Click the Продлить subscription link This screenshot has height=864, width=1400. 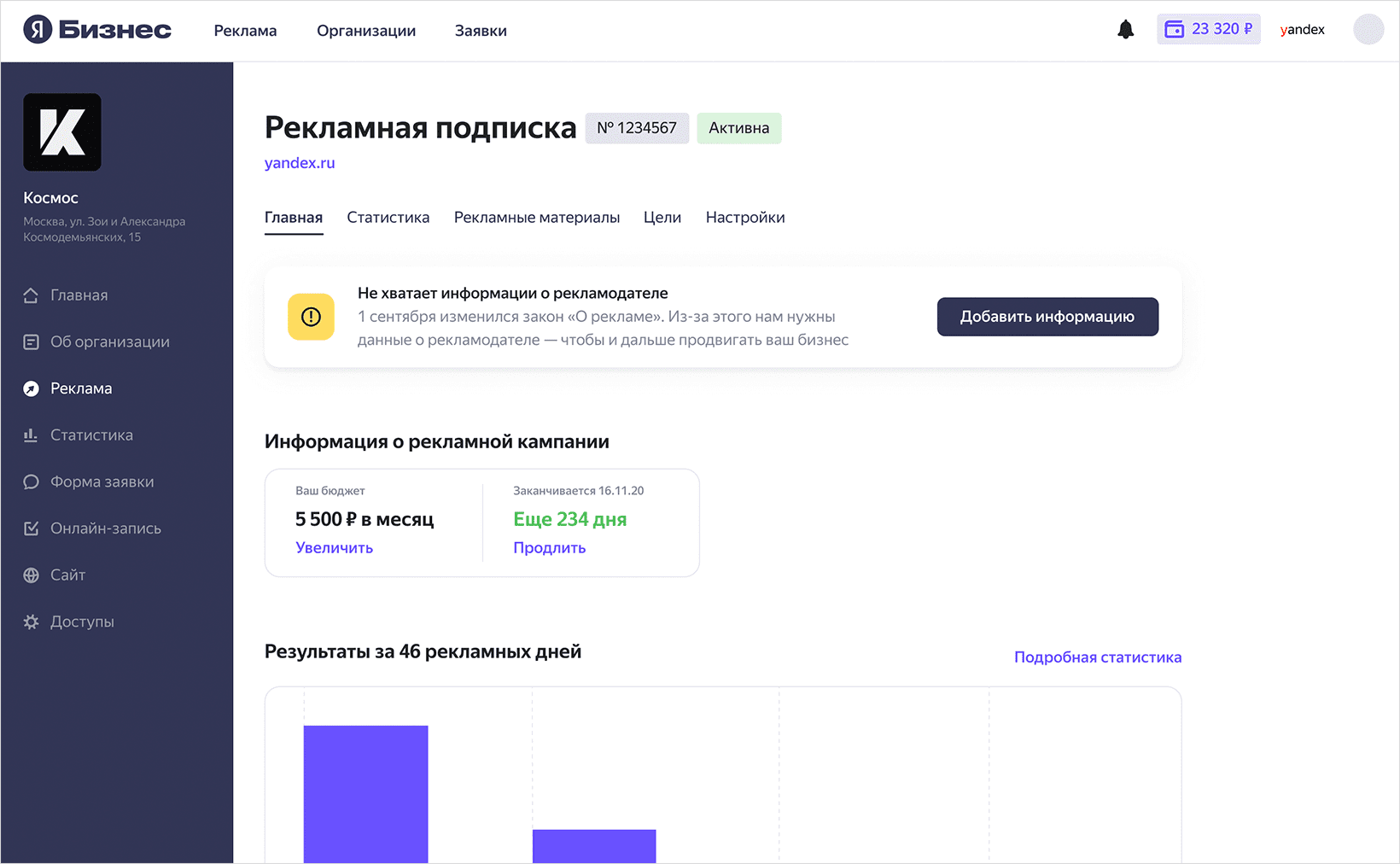(549, 548)
